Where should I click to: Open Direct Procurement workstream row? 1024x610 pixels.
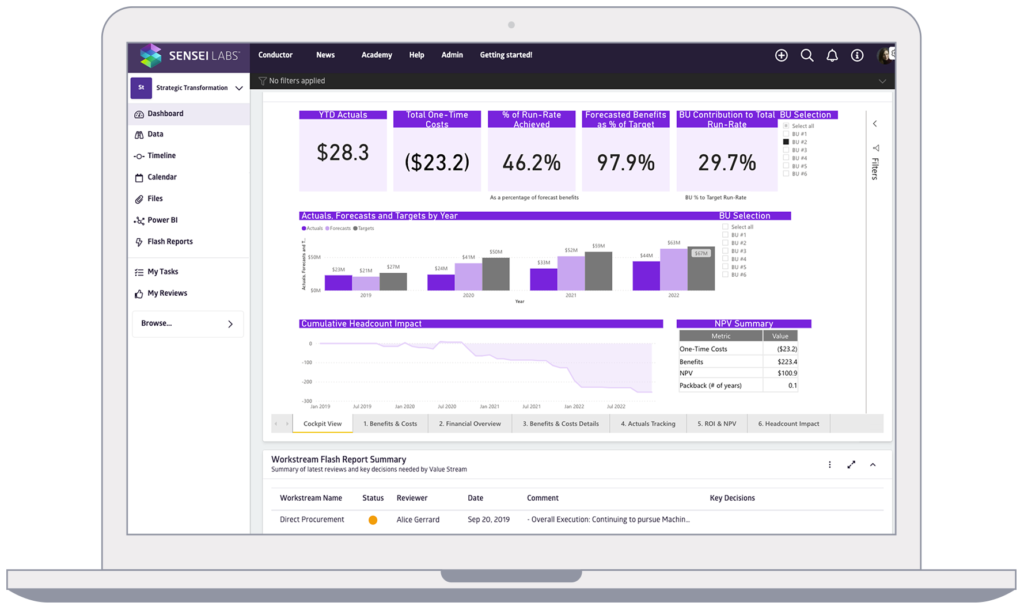pos(577,521)
